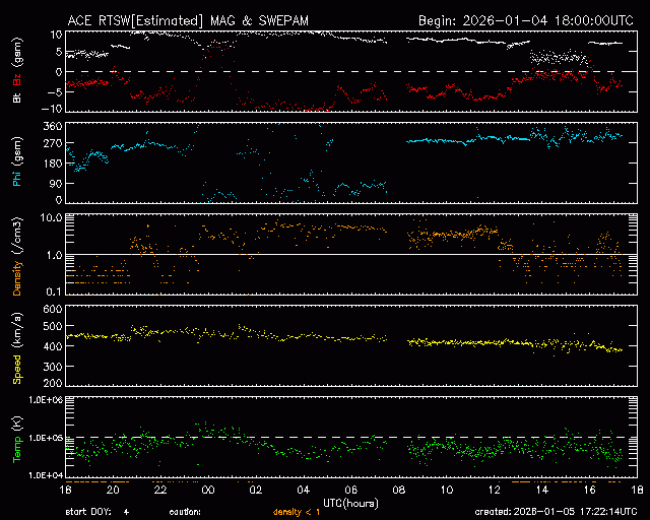Click the '300' tick on Speed axis

pos(53,367)
